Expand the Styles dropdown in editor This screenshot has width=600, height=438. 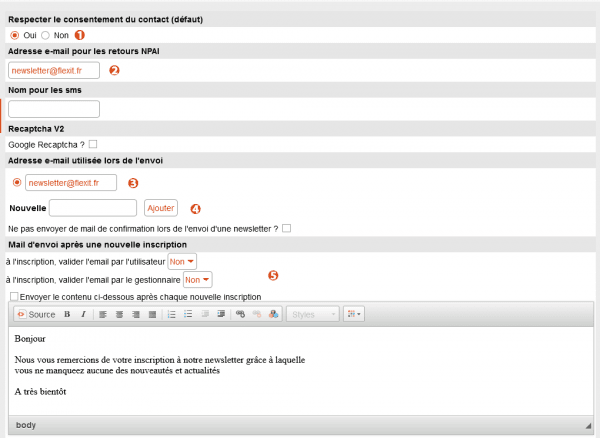coord(313,314)
